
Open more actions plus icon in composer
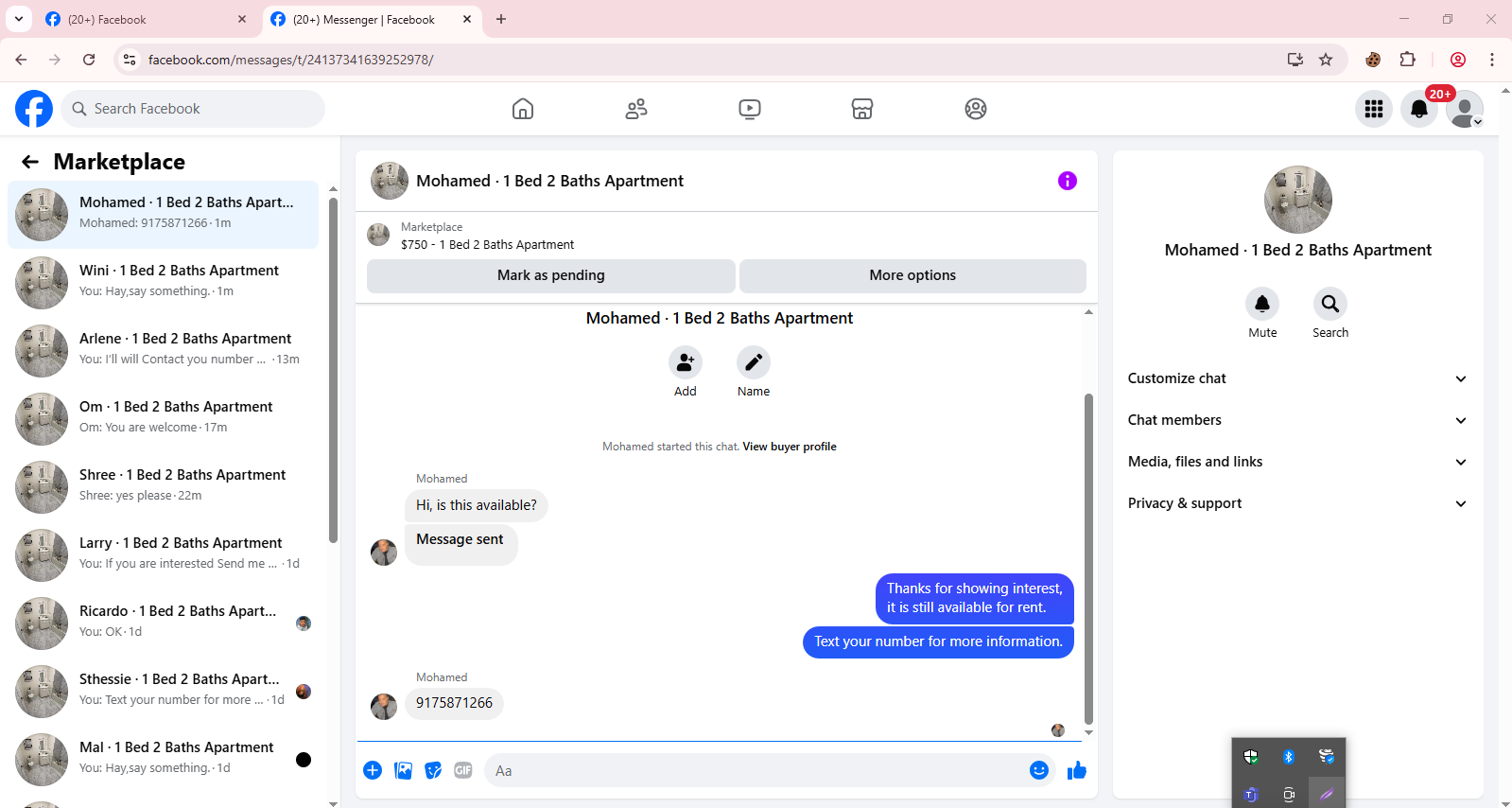coord(373,770)
